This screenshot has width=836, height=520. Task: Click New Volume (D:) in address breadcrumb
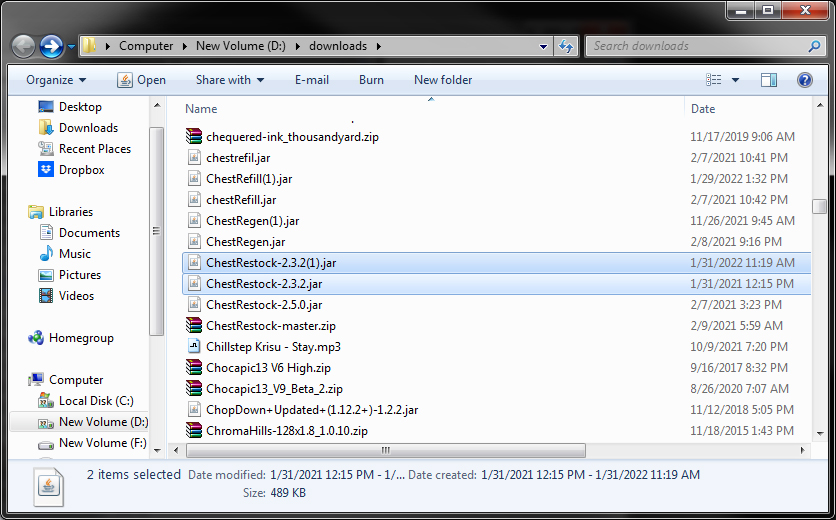coord(241,46)
